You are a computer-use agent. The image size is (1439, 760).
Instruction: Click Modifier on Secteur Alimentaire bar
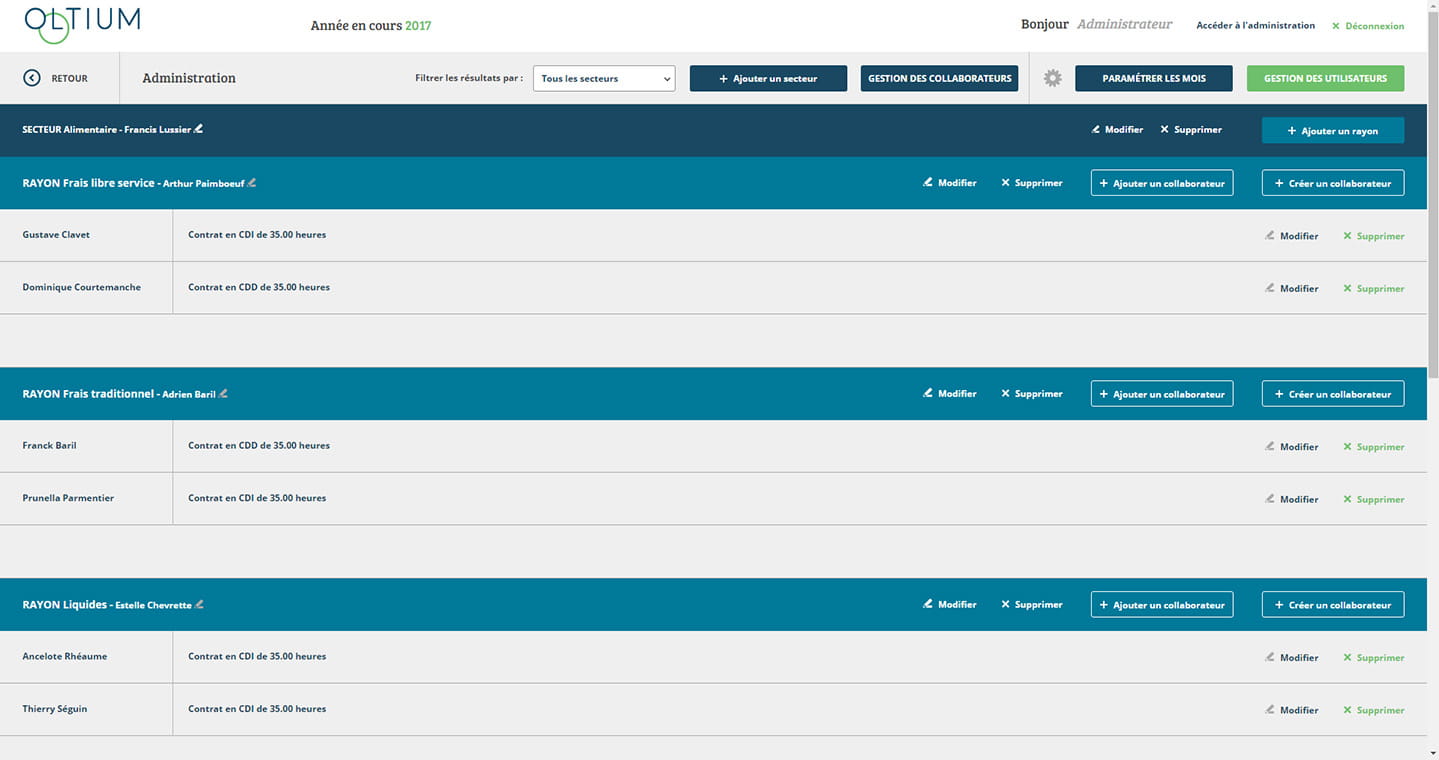click(x=1117, y=130)
